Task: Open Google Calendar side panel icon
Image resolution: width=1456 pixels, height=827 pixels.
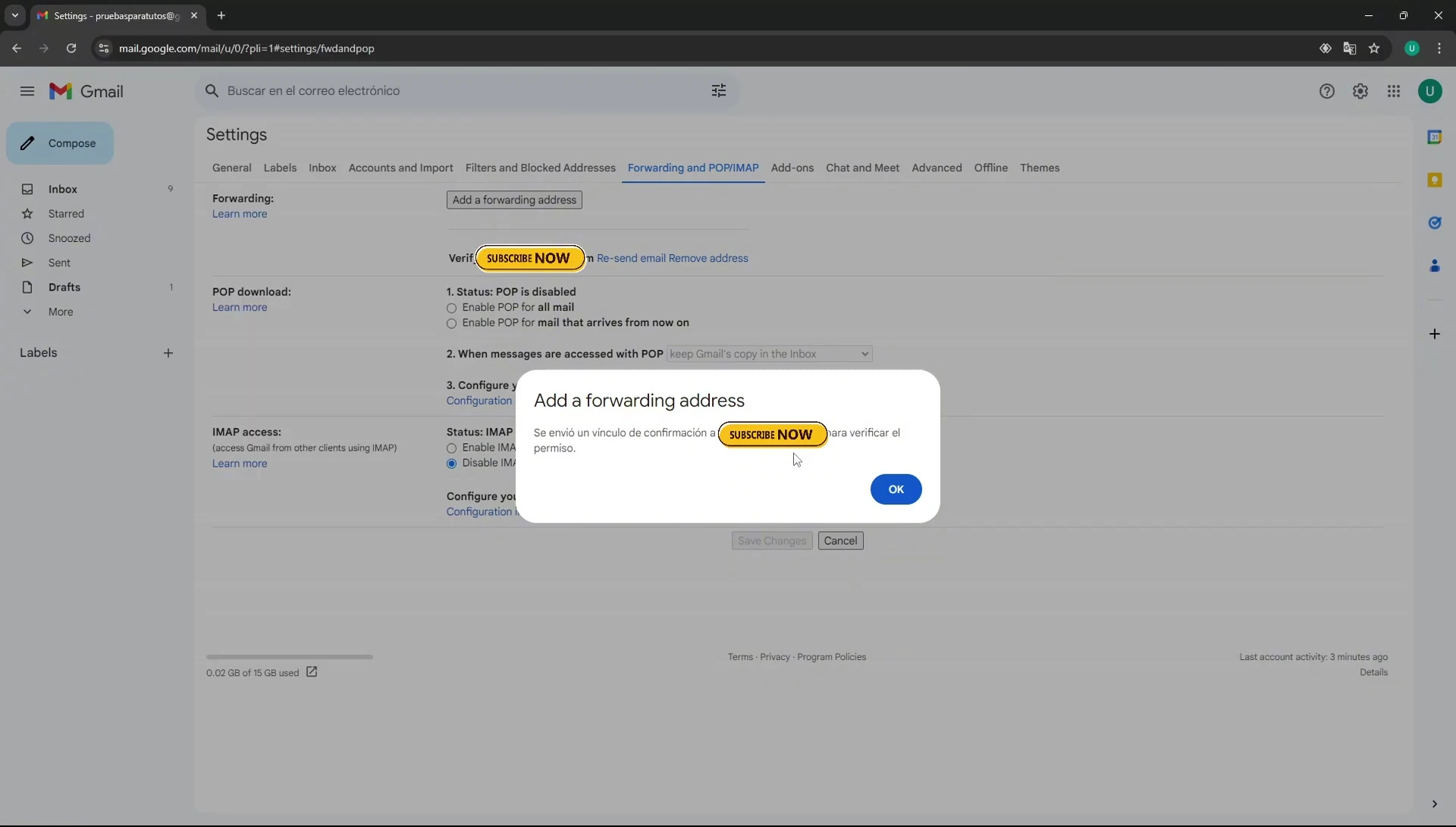Action: 1435,137
